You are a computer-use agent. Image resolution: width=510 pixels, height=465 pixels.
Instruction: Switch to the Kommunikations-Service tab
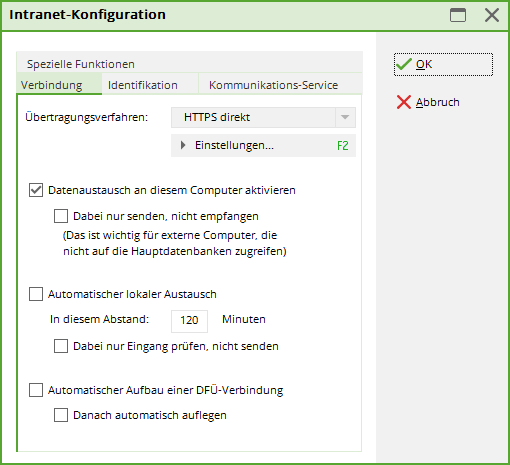273,85
